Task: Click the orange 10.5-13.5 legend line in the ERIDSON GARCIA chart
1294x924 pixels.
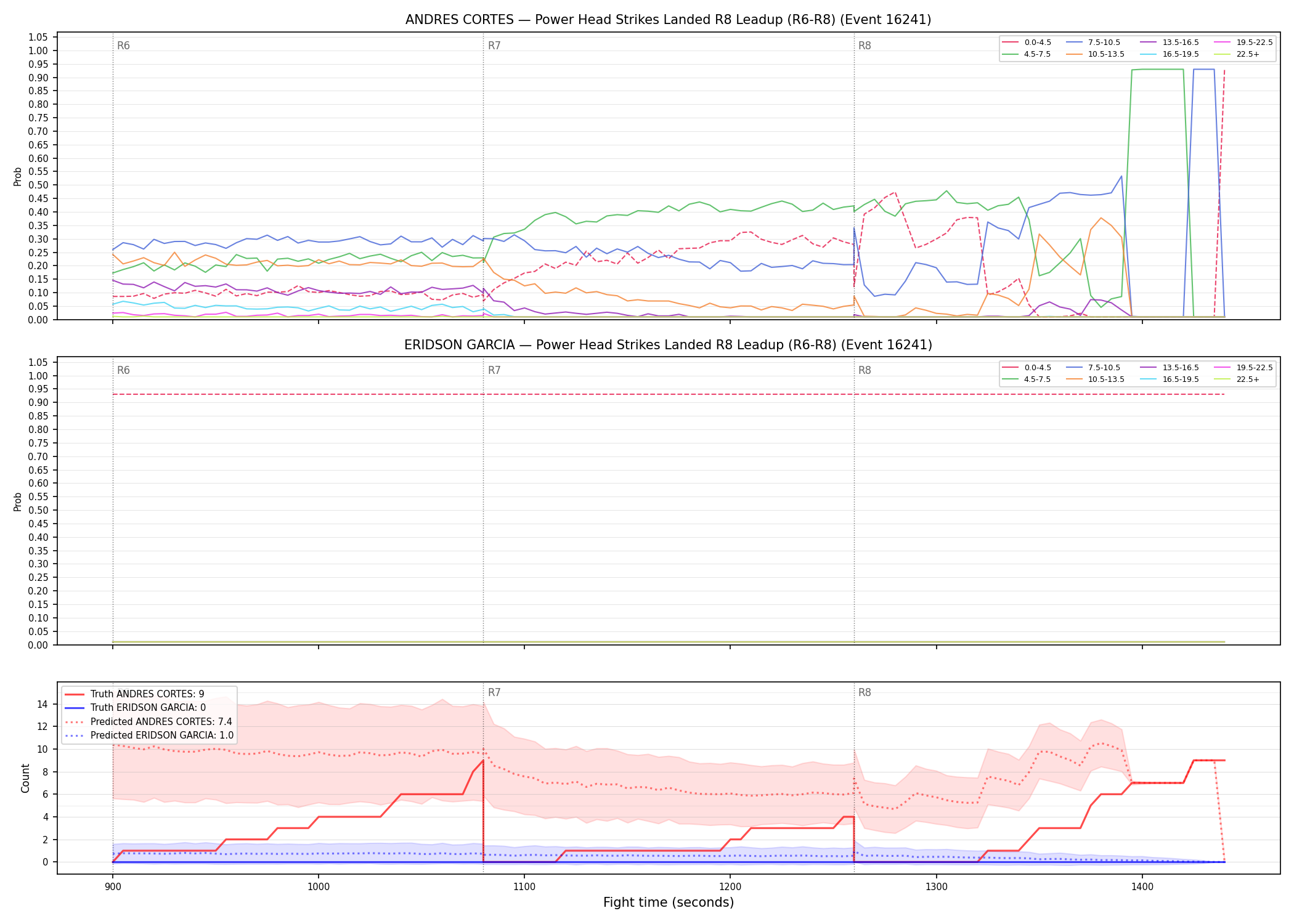Action: pyautogui.click(x=1075, y=379)
